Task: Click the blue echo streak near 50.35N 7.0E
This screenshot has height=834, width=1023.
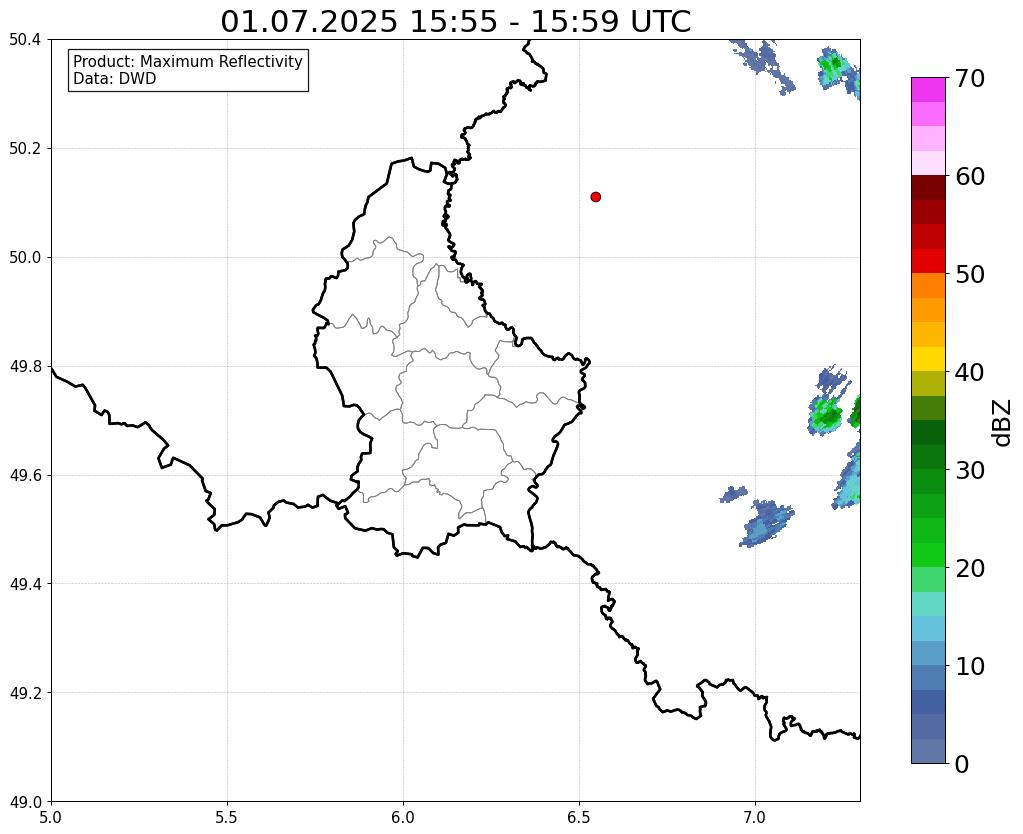Action: [763, 65]
